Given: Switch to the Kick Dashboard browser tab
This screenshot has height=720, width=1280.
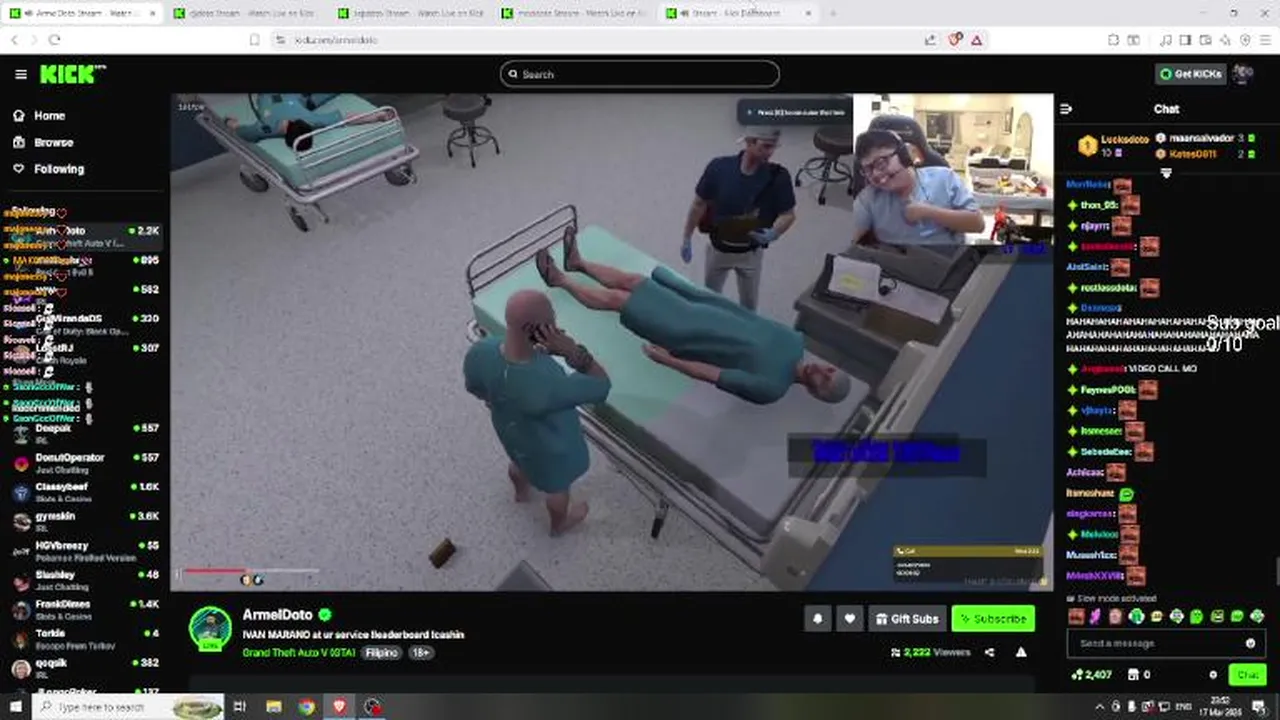Looking at the screenshot, I should click(x=740, y=13).
